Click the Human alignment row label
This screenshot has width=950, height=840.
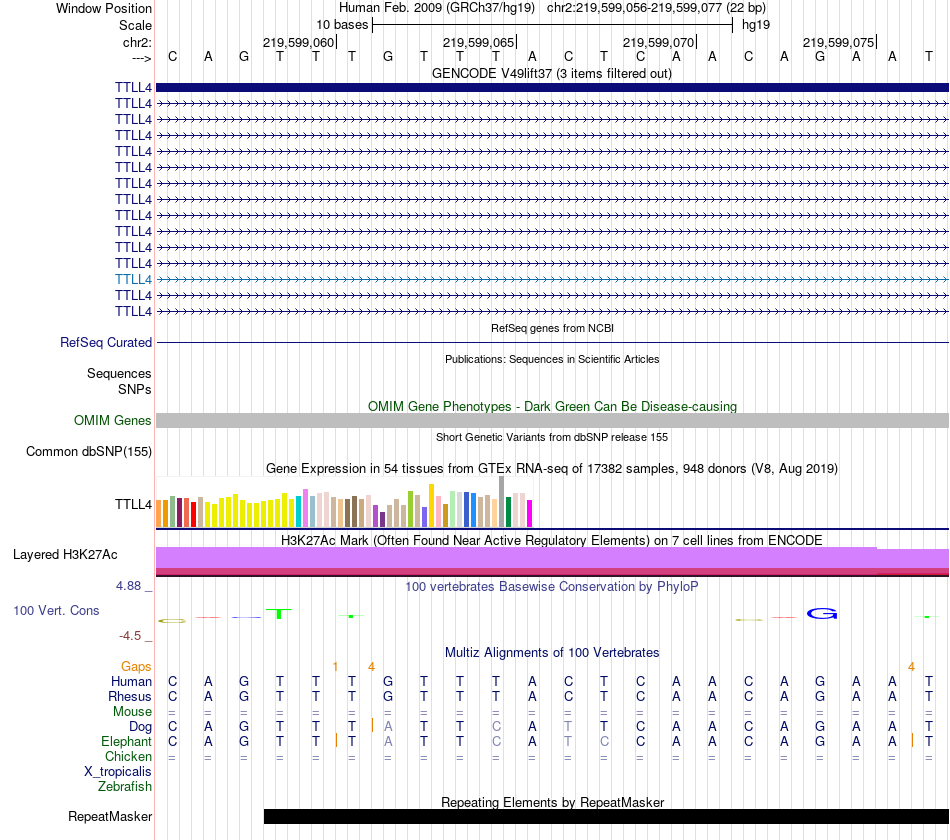tap(131, 682)
